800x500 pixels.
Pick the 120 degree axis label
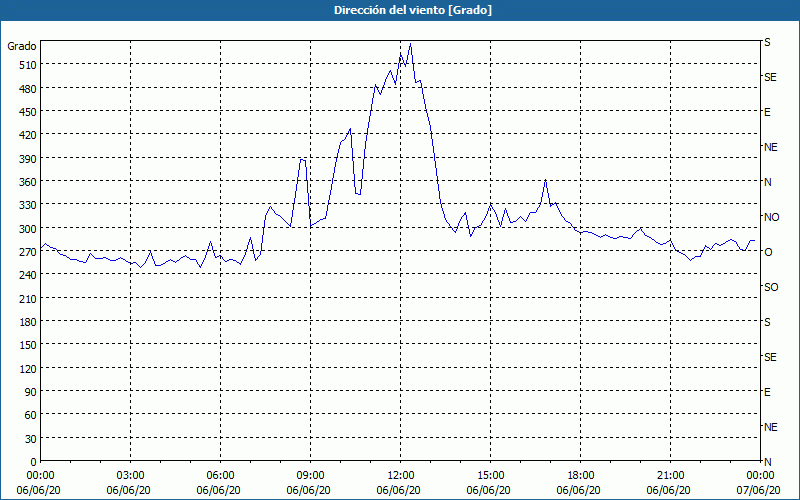click(28, 368)
